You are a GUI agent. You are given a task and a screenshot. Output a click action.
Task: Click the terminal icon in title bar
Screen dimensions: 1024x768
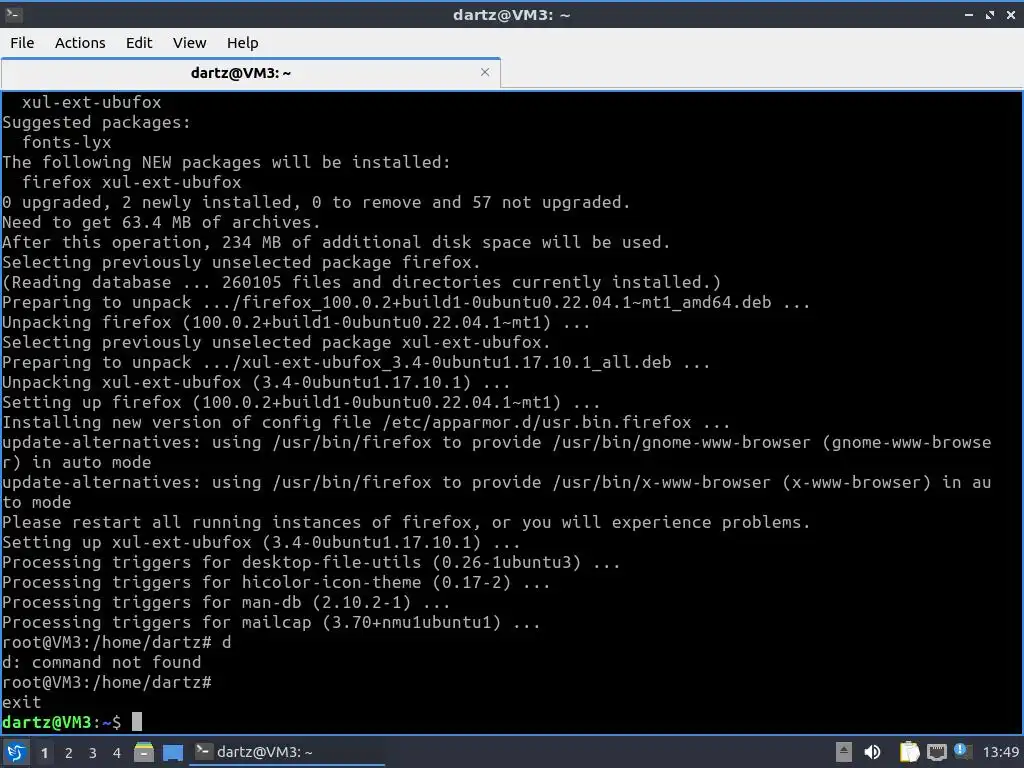[13, 14]
